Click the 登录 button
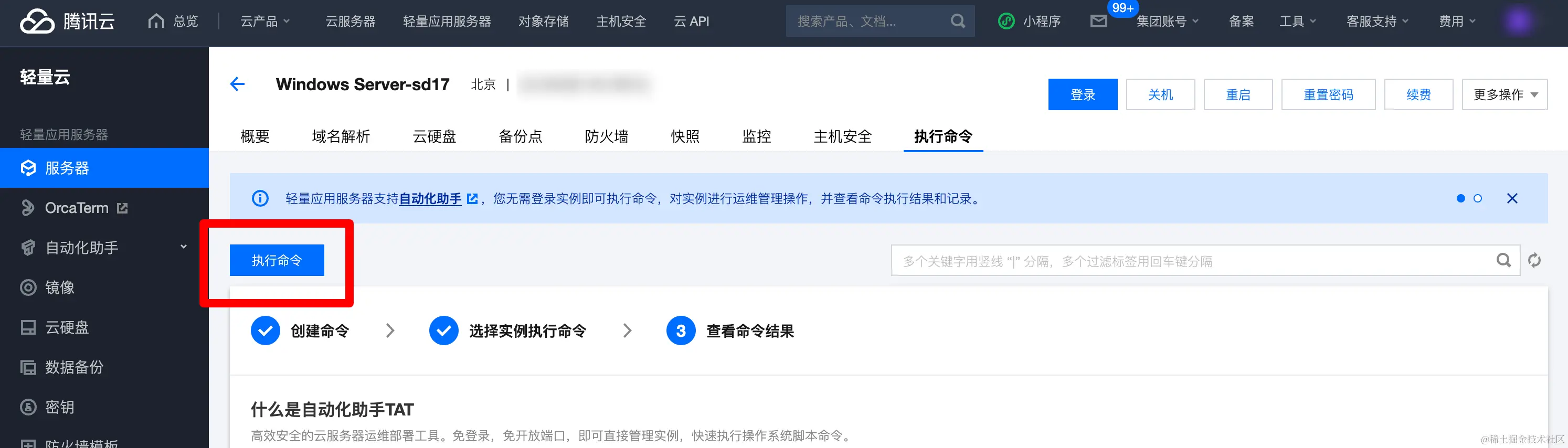Image resolution: width=1568 pixels, height=448 pixels. point(1083,94)
